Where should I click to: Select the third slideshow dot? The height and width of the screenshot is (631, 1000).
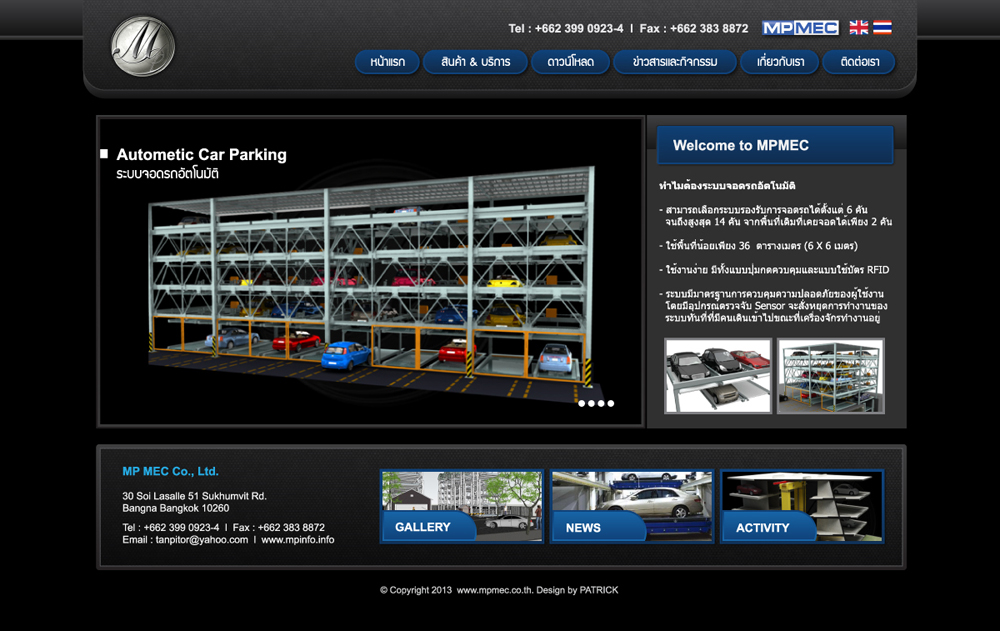[x=601, y=403]
